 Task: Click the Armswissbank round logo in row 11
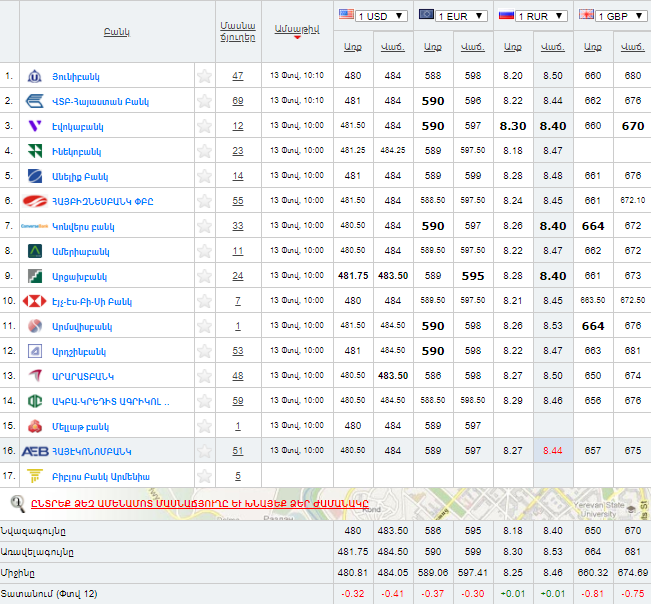(x=34, y=326)
